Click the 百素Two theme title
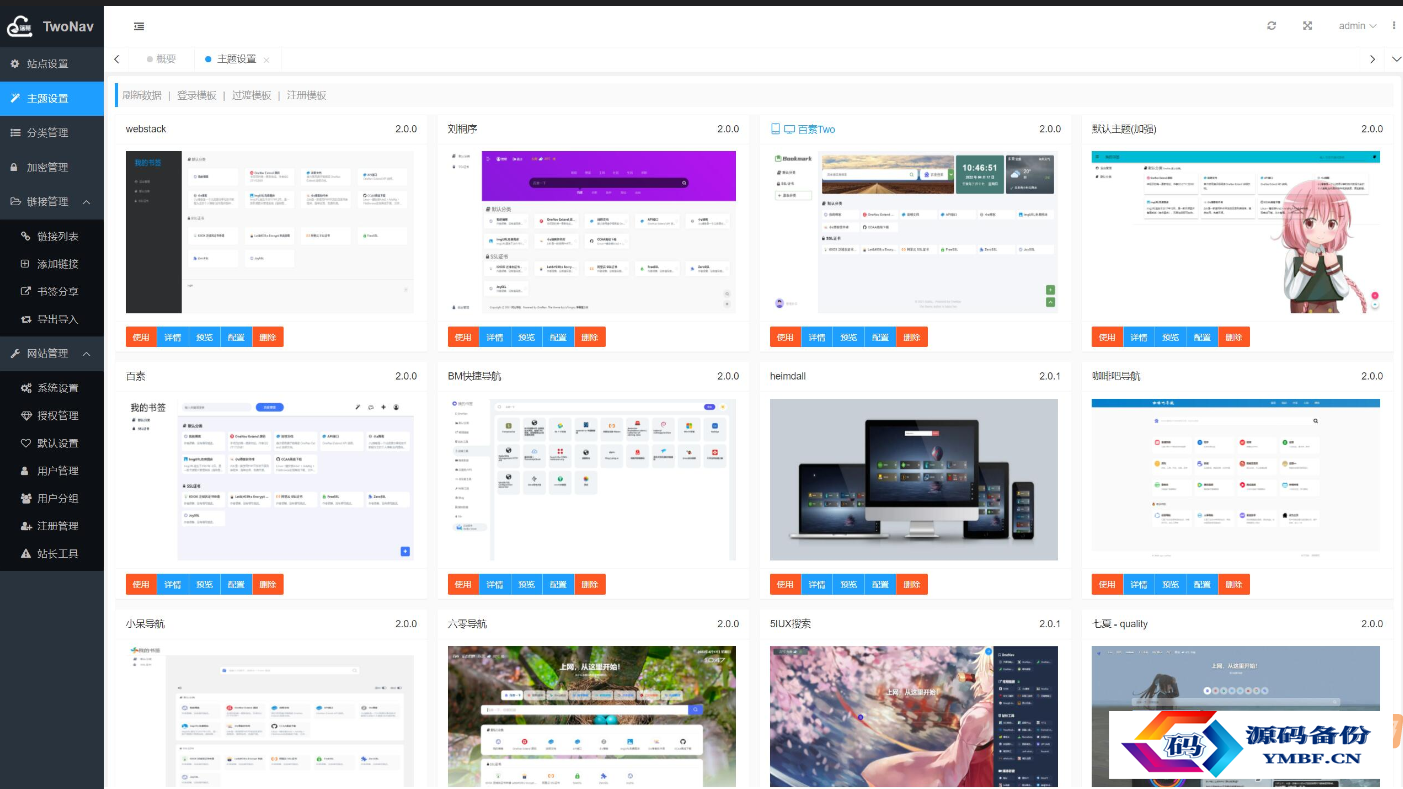This screenshot has height=789, width=1403. (x=816, y=129)
